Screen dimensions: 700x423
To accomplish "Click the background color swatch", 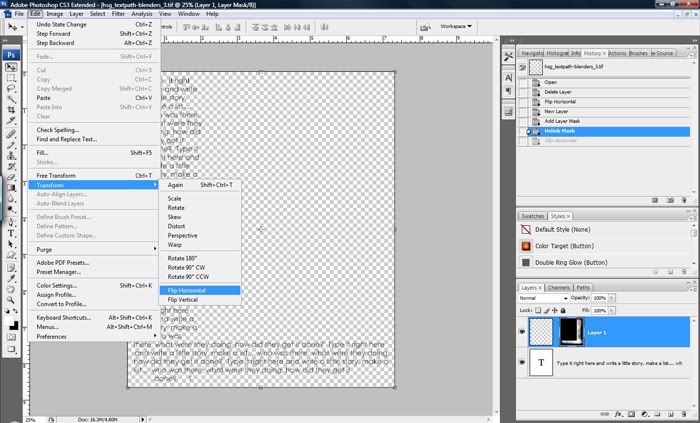I will tap(15, 326).
